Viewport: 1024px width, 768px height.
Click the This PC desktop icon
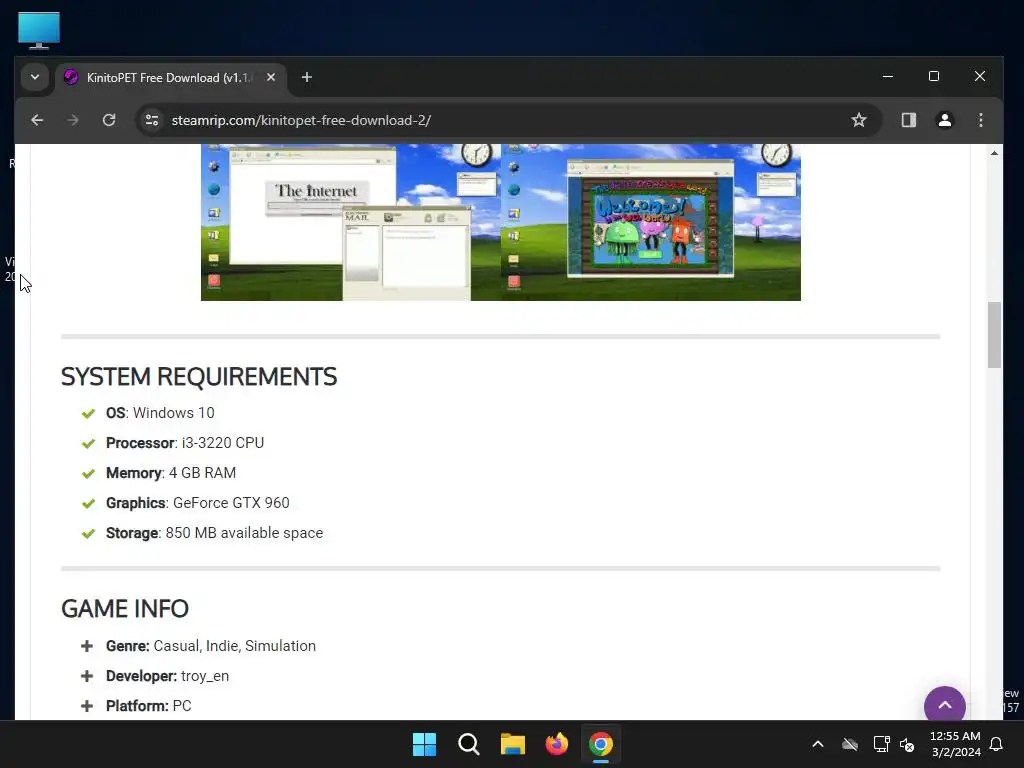(39, 30)
